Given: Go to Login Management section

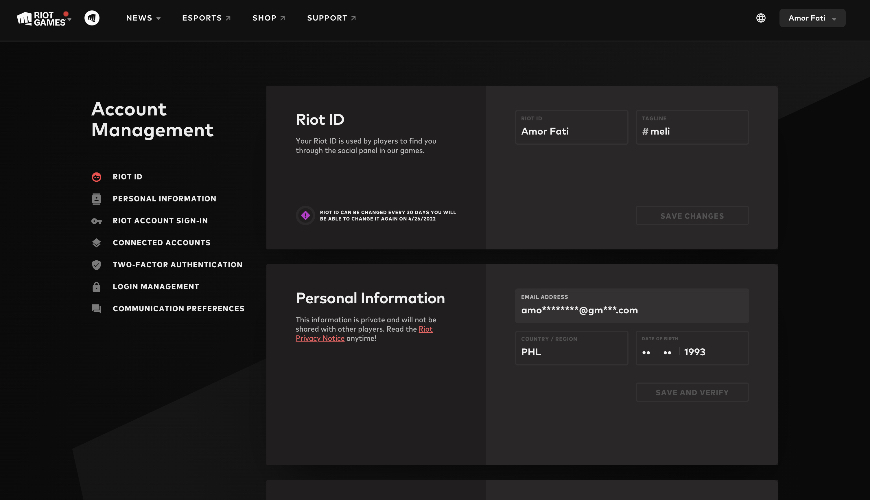Looking at the screenshot, I should click(156, 286).
